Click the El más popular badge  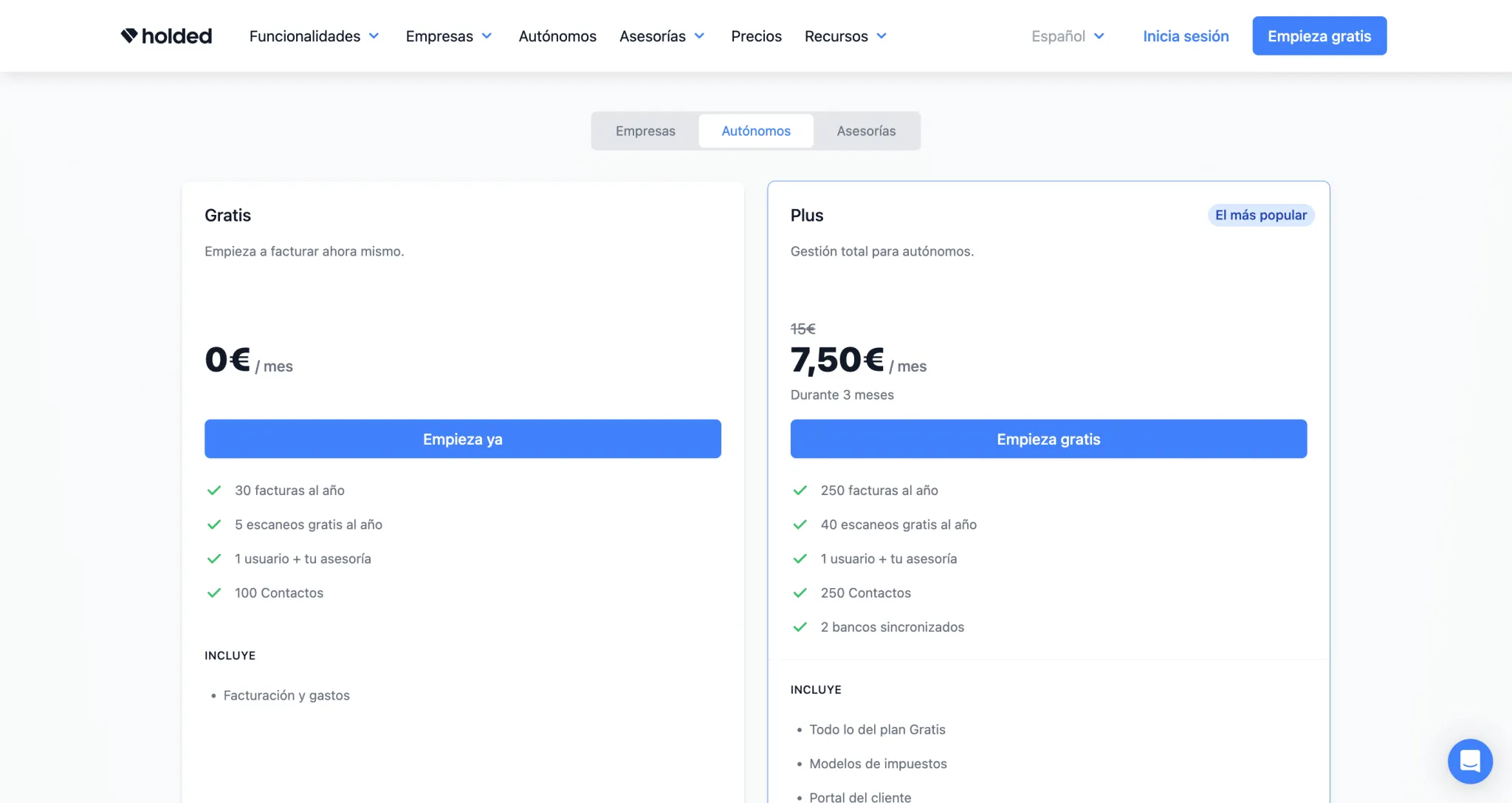click(x=1261, y=215)
